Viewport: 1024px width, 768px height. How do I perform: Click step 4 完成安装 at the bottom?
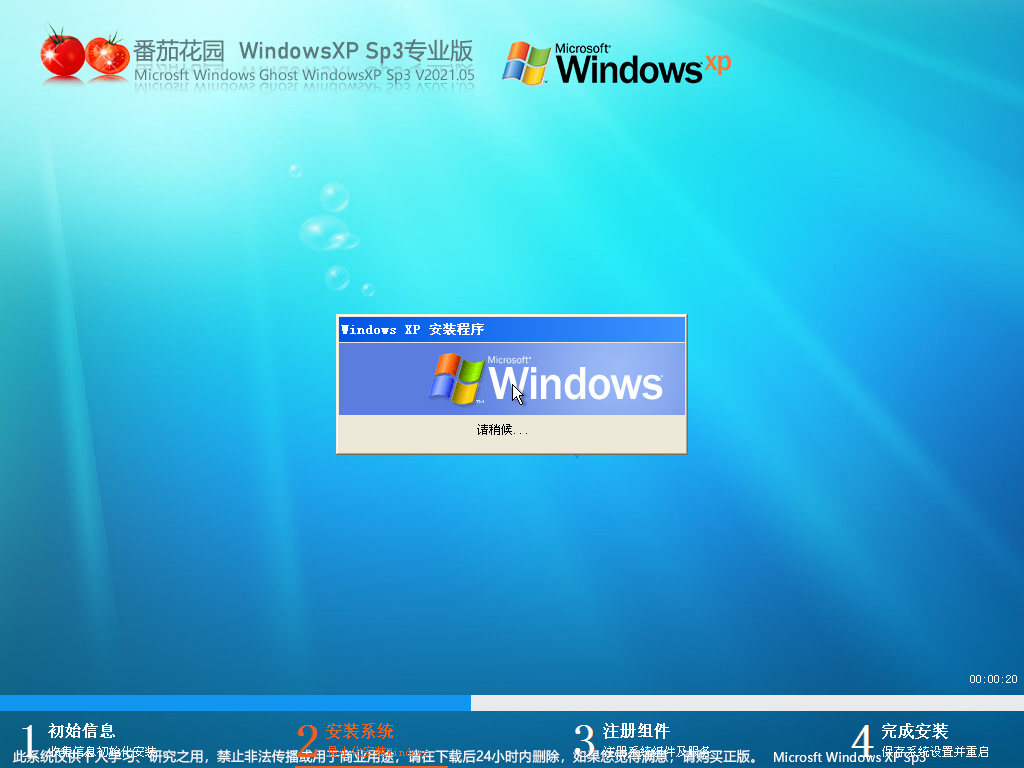pos(917,731)
